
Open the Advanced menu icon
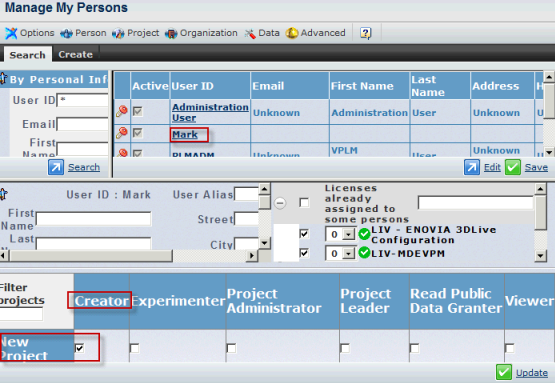click(x=292, y=33)
